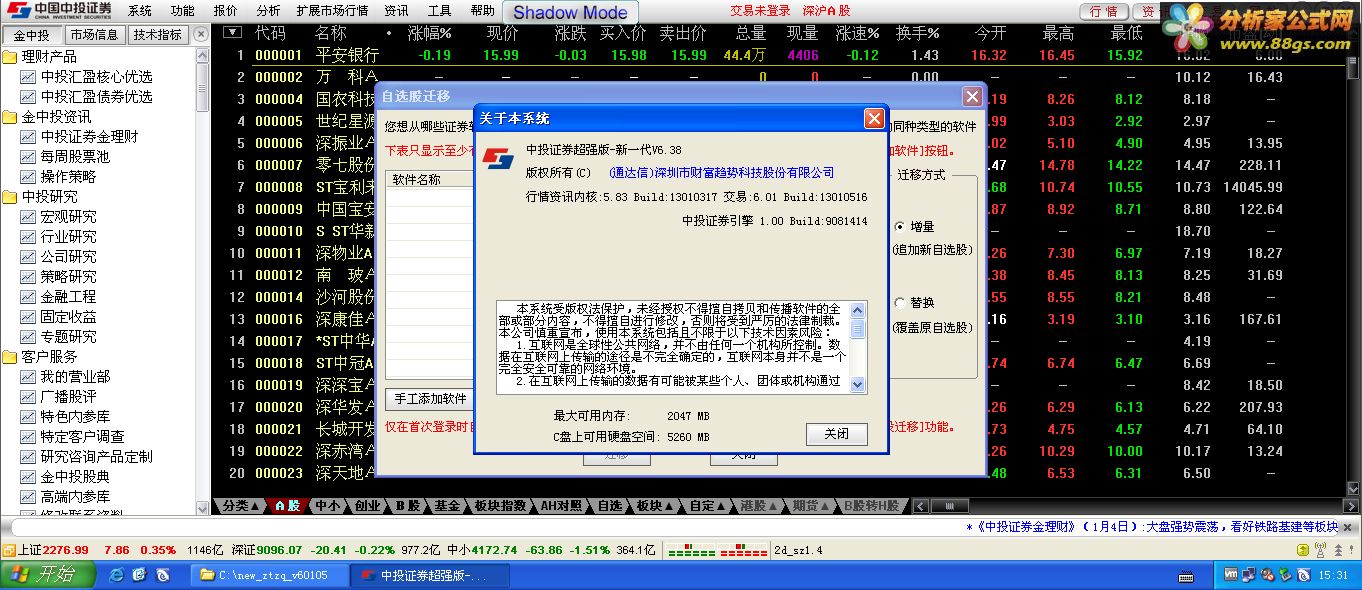1362x590 pixels.
Task: Click the keyboard icon in system tray
Action: coord(1186,576)
